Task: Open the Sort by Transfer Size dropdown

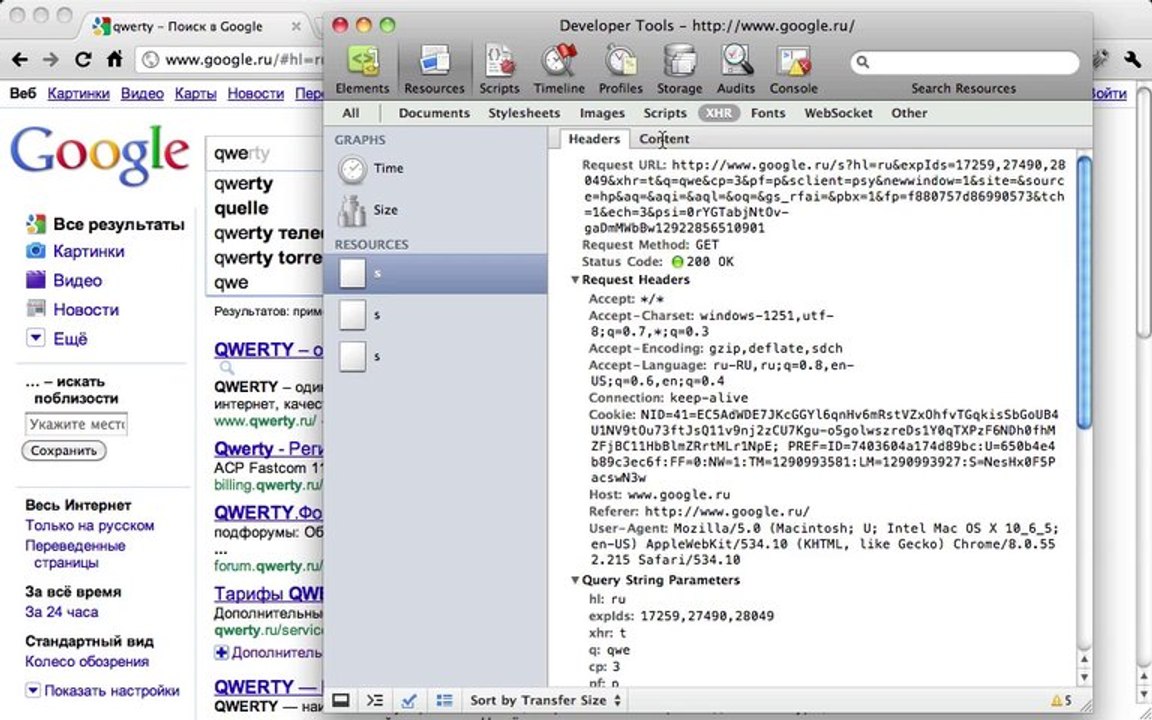Action: pos(546,700)
